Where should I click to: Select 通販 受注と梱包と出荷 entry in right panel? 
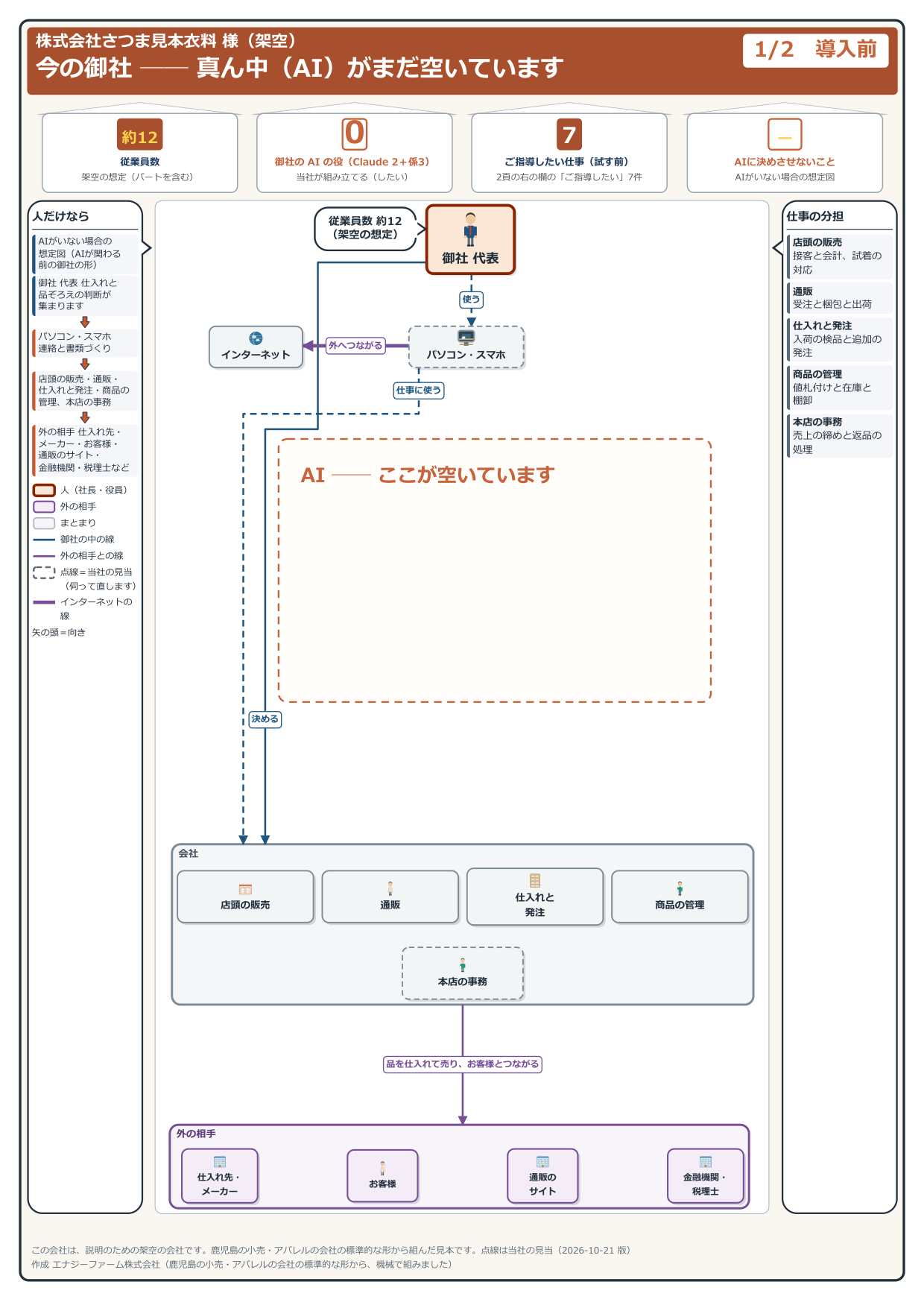coord(840,298)
